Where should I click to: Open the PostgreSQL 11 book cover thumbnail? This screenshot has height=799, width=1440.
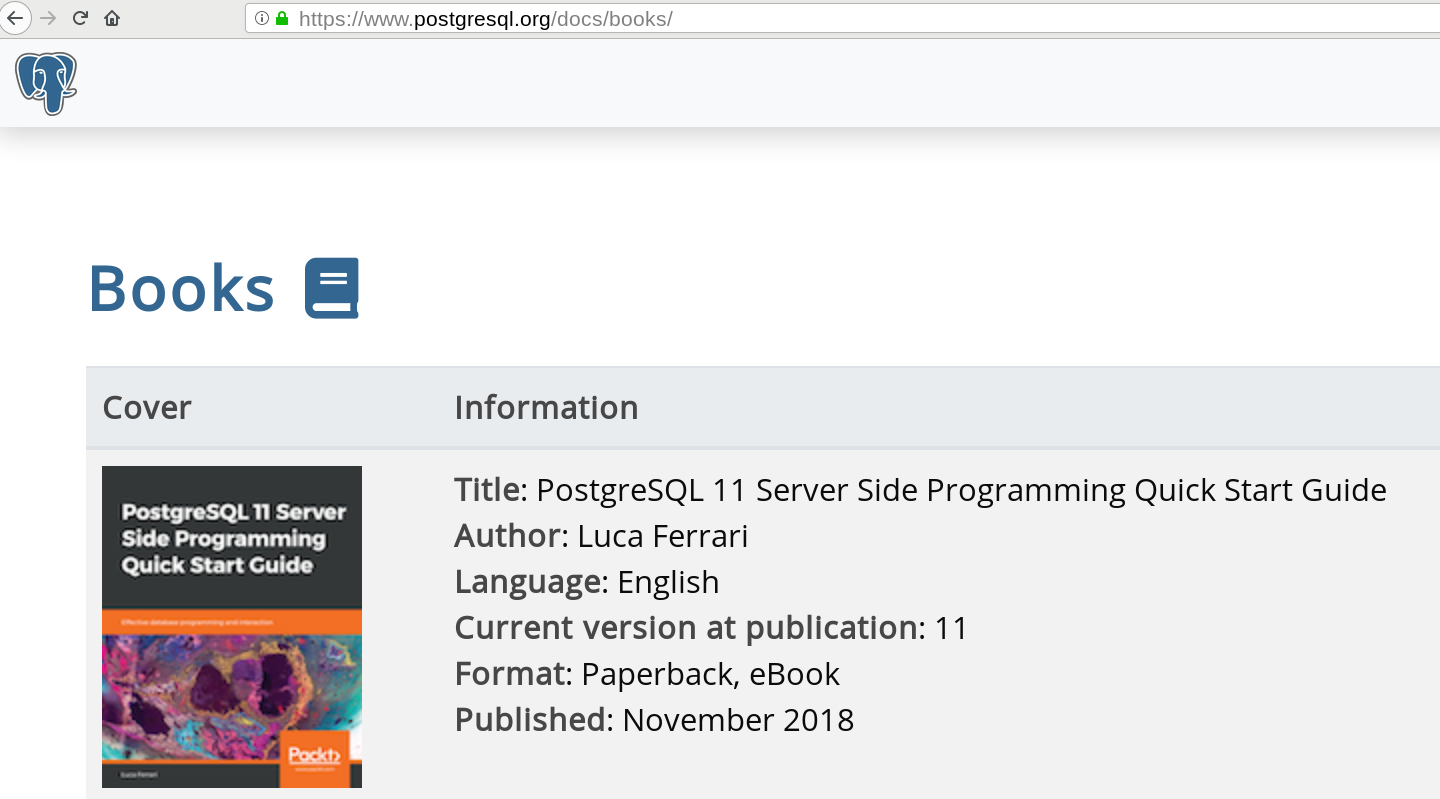click(232, 627)
